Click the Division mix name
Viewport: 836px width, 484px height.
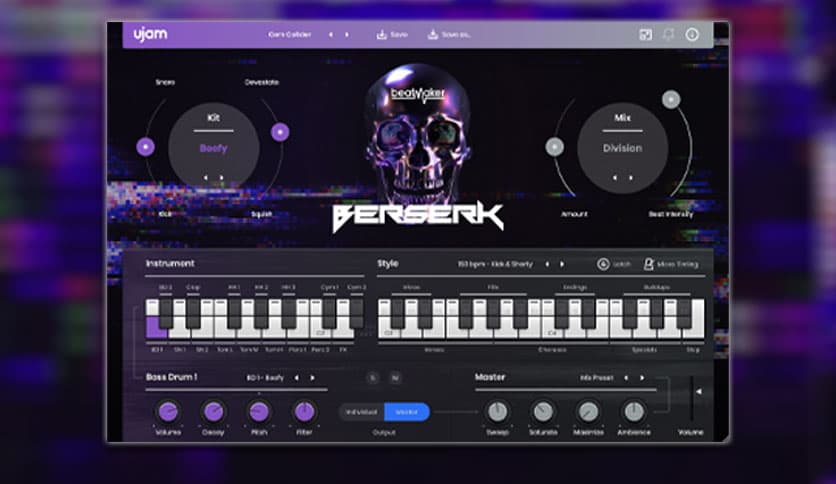pos(622,148)
